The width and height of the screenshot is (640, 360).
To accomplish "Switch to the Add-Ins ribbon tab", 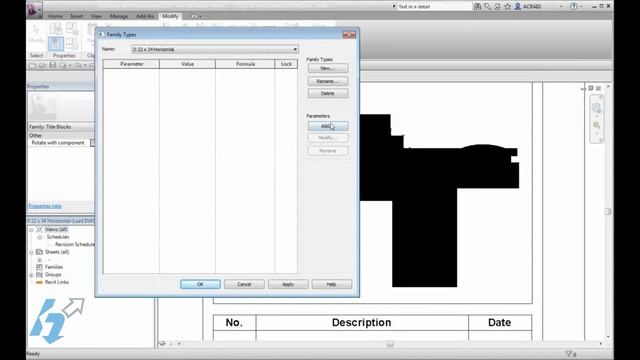I will pyautogui.click(x=145, y=16).
